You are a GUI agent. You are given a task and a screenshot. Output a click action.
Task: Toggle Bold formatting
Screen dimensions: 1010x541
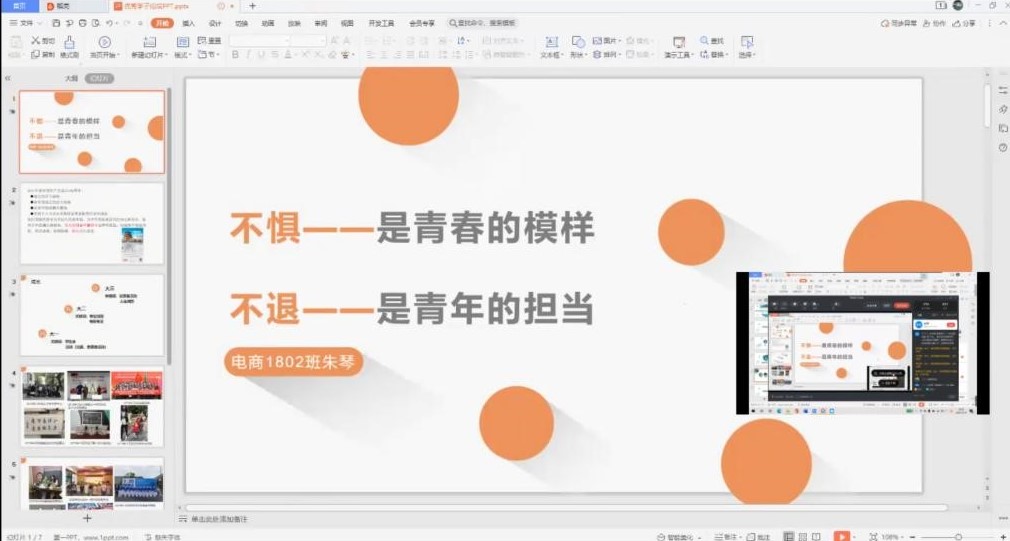pos(235,55)
